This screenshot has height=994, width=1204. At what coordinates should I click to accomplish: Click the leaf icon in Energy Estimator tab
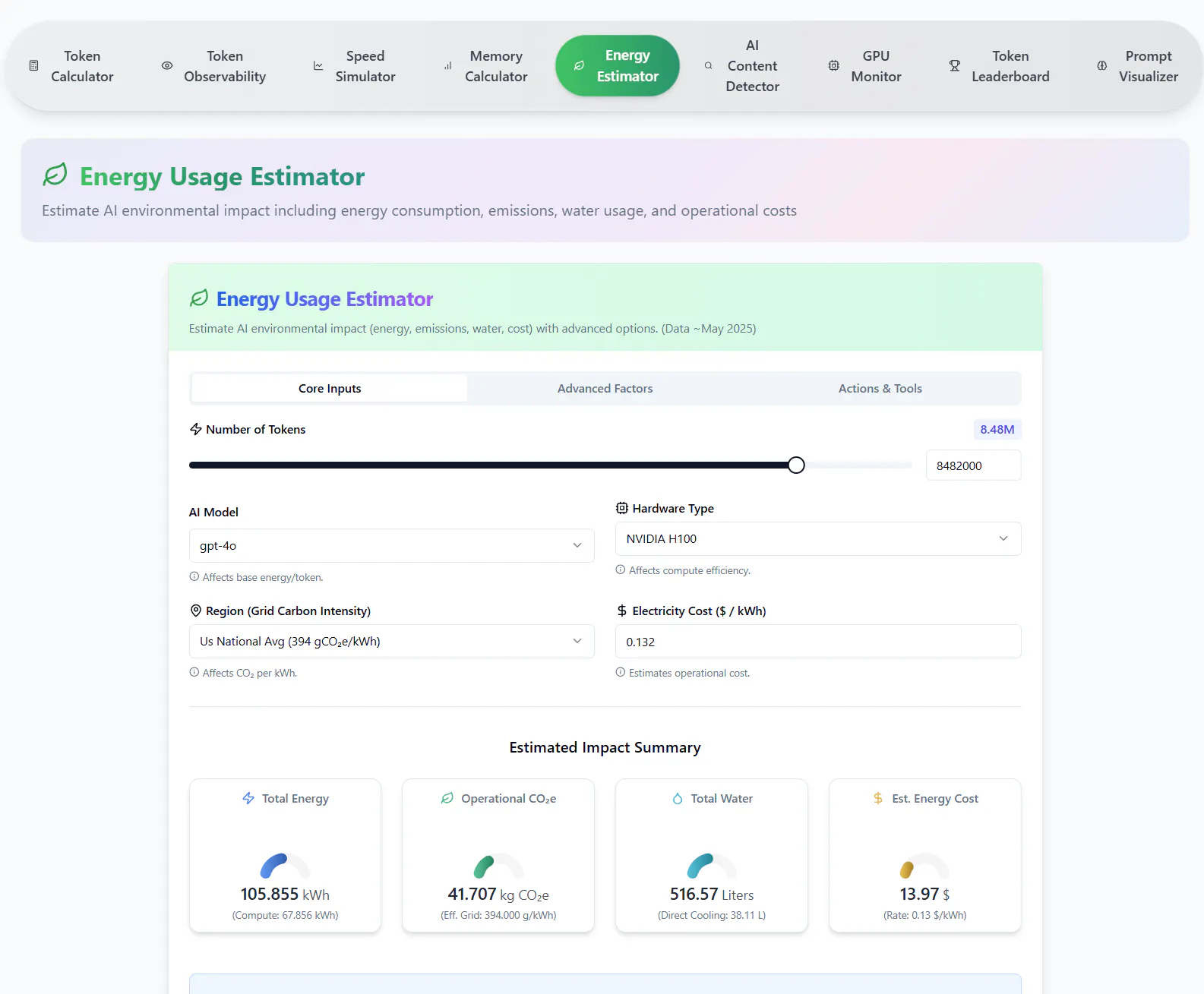click(579, 66)
